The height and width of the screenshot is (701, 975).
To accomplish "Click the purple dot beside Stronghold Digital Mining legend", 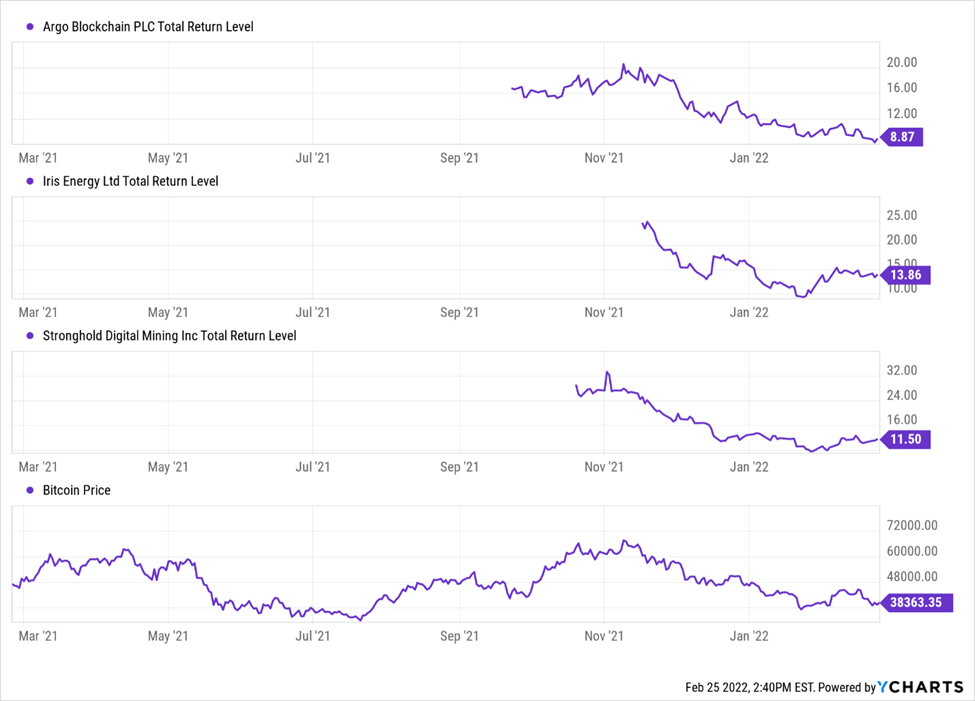I will point(31,336).
